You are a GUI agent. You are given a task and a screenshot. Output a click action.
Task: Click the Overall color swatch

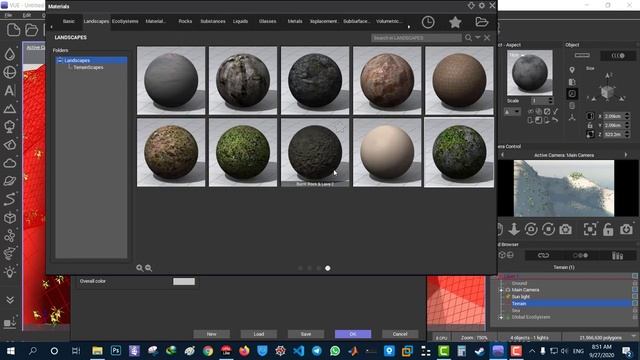pos(184,281)
